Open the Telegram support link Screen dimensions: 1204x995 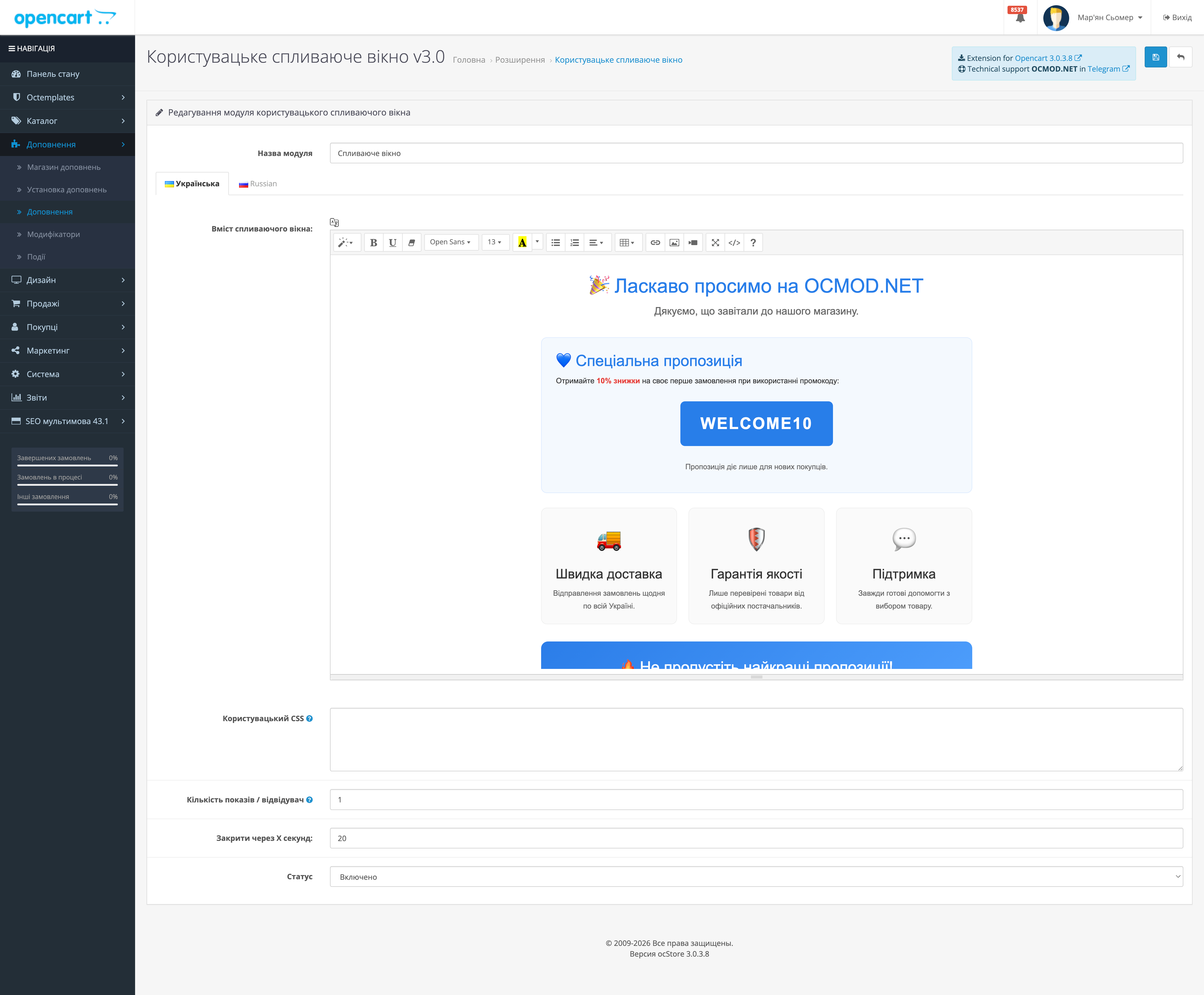pos(1108,69)
